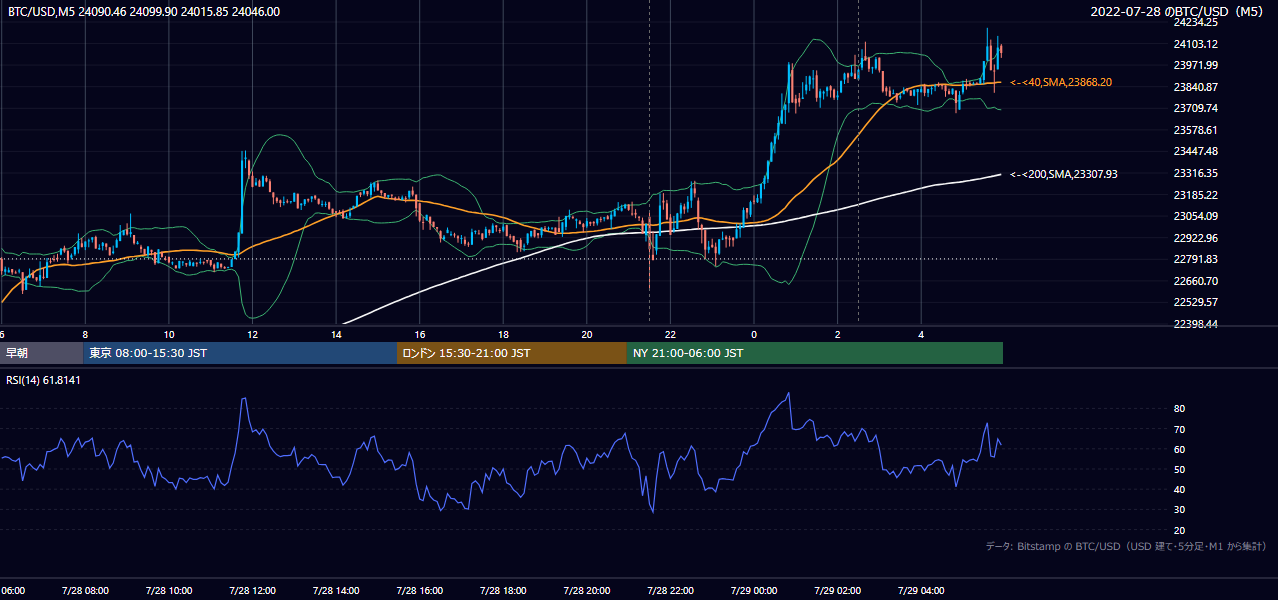This screenshot has width=1278, height=600.
Task: Click price axis label 22660.70
Action: (x=1195, y=281)
